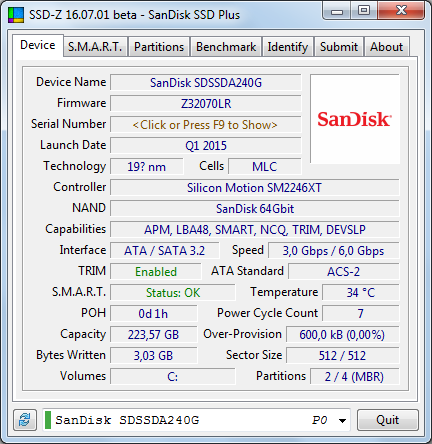Click the green drive status indicator
The height and width of the screenshot is (444, 432).
48,420
